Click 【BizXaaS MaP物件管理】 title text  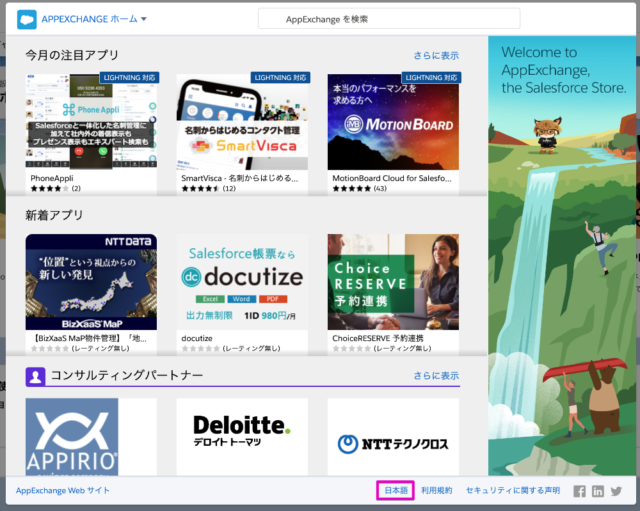[x=89, y=338]
